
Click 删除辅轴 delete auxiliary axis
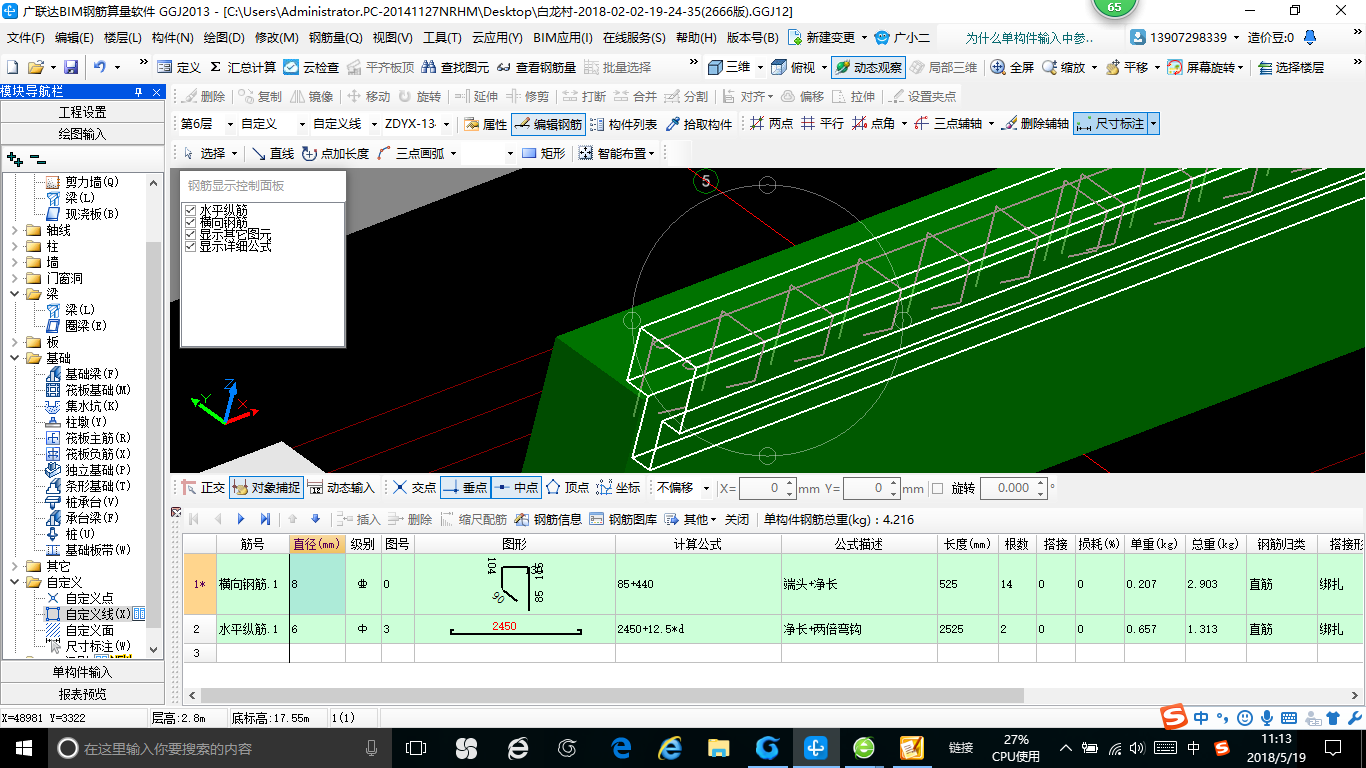point(1035,124)
